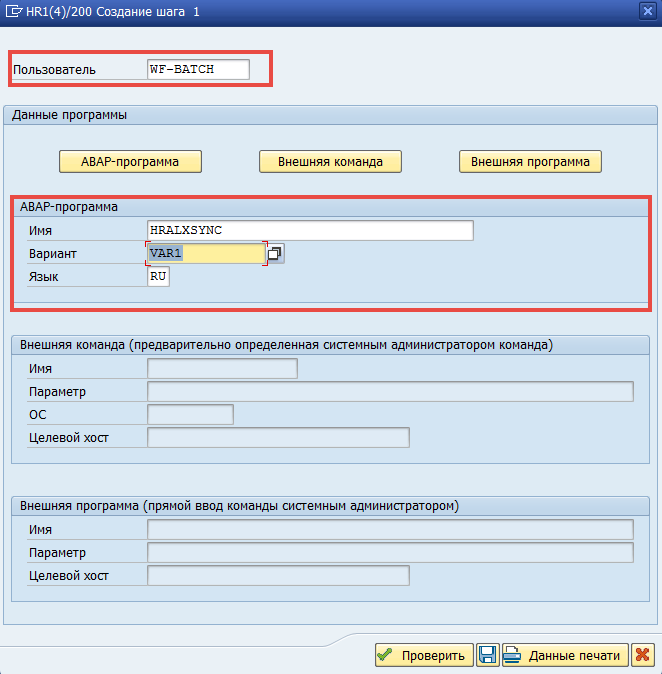Click the Имя field under Внешняя программа section
Viewport: 662px width, 674px height.
tap(390, 530)
